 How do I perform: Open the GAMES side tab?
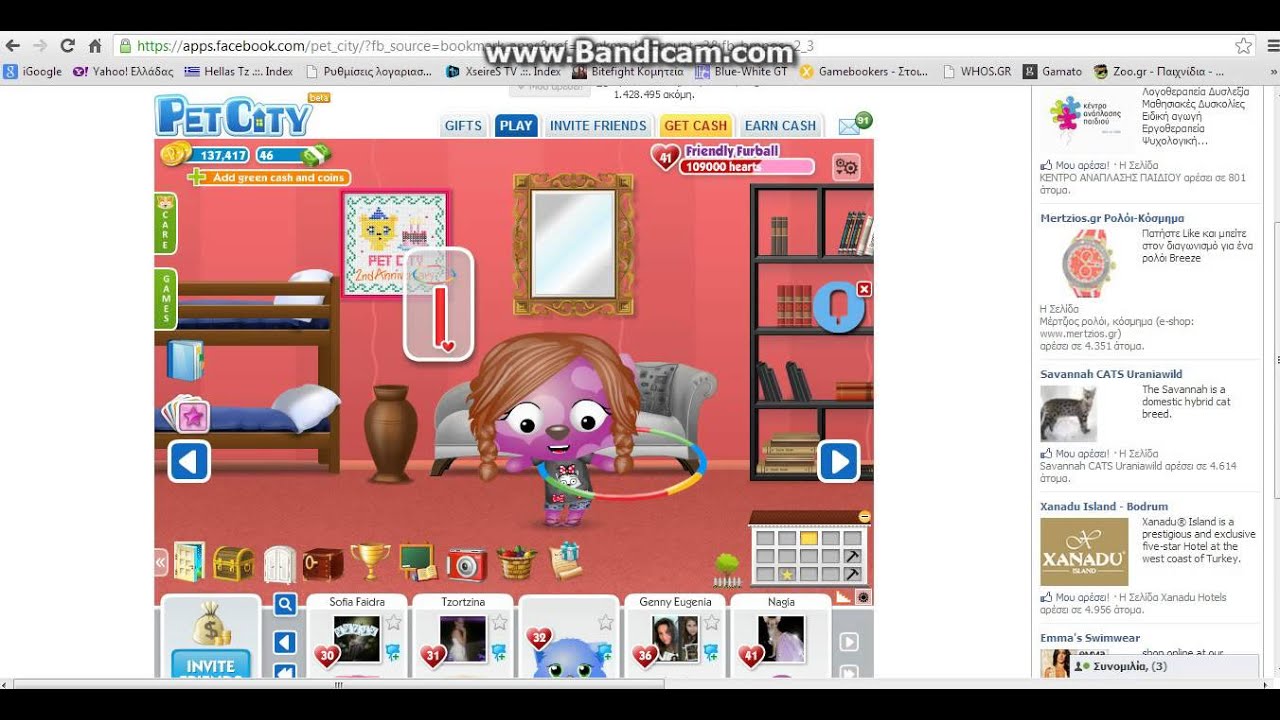click(165, 298)
